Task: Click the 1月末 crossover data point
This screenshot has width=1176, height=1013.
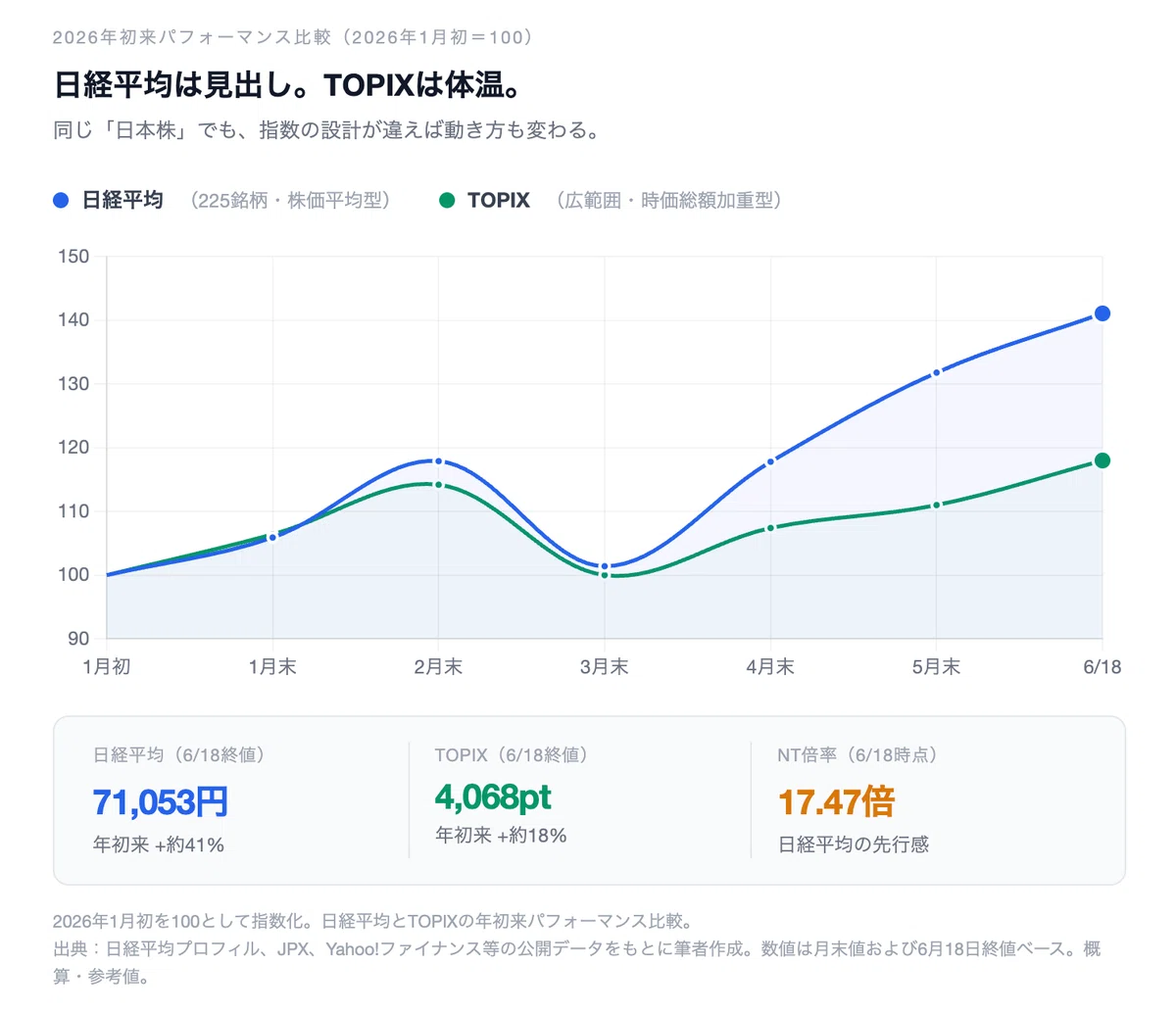Action: tap(272, 537)
